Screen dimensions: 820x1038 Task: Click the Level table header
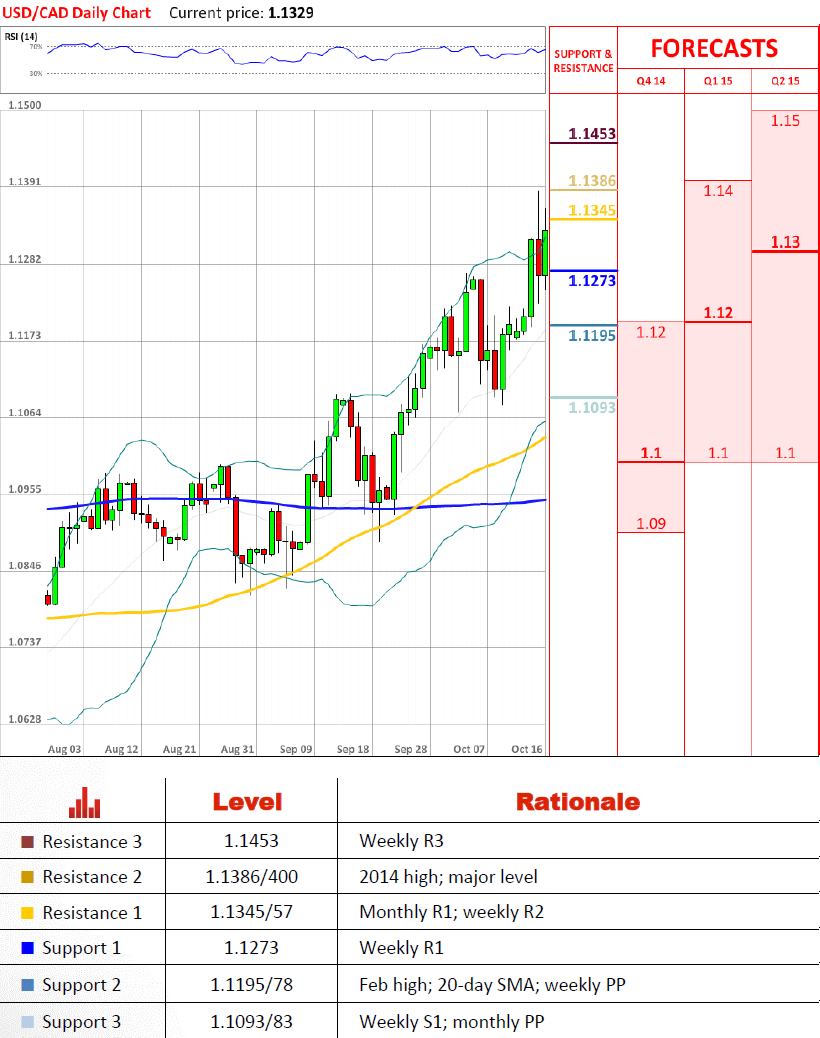click(248, 802)
